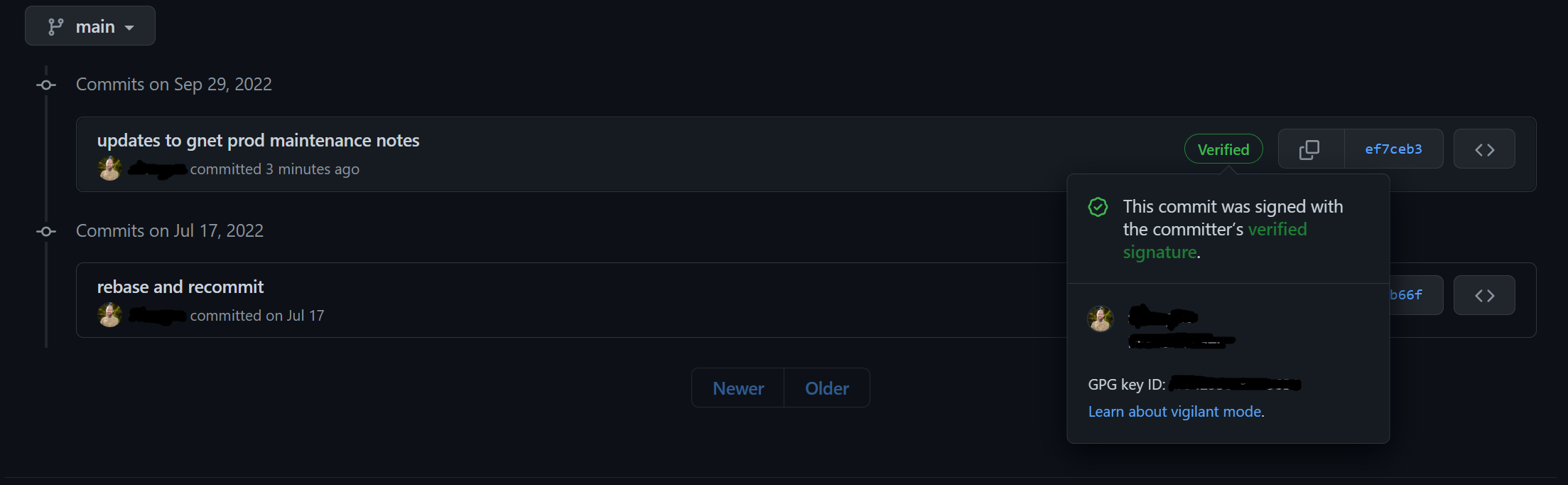Browse repository code at commit ef7ceb3
This screenshot has width=1568, height=485.
(1483, 149)
